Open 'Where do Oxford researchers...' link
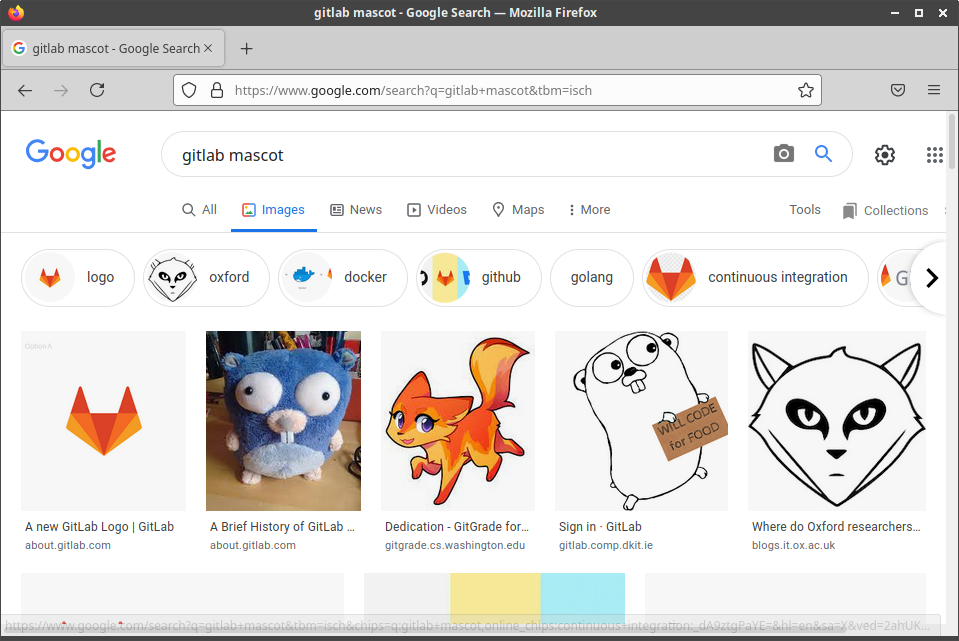This screenshot has height=641, width=959. 836,527
